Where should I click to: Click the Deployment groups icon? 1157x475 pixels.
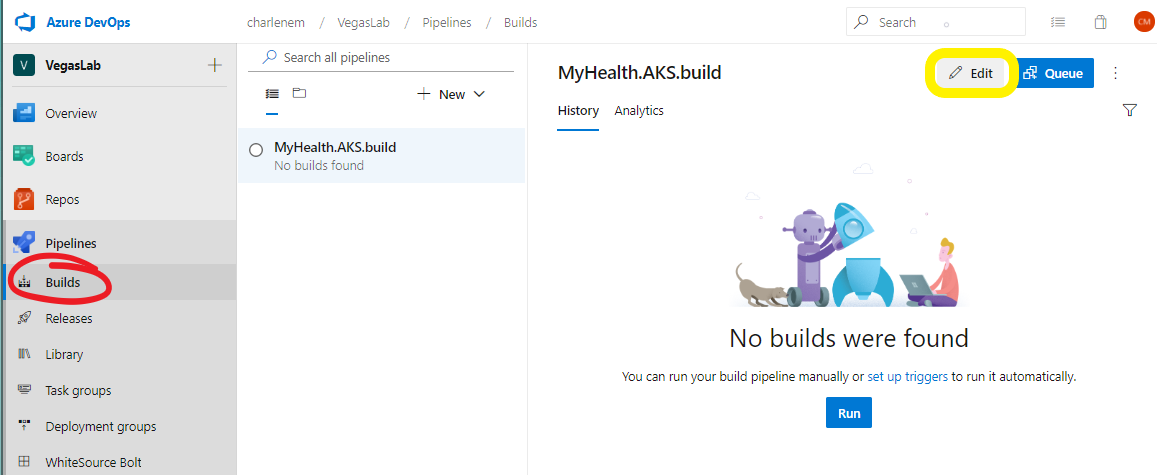pyautogui.click(x=24, y=426)
